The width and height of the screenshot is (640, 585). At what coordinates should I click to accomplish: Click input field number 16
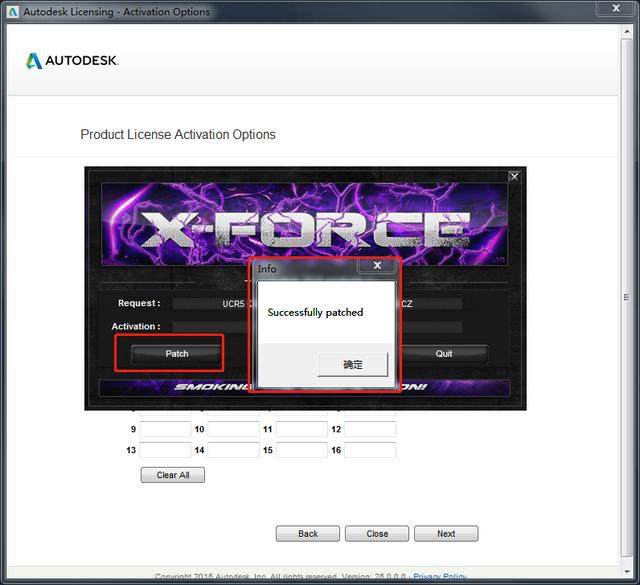pos(370,450)
